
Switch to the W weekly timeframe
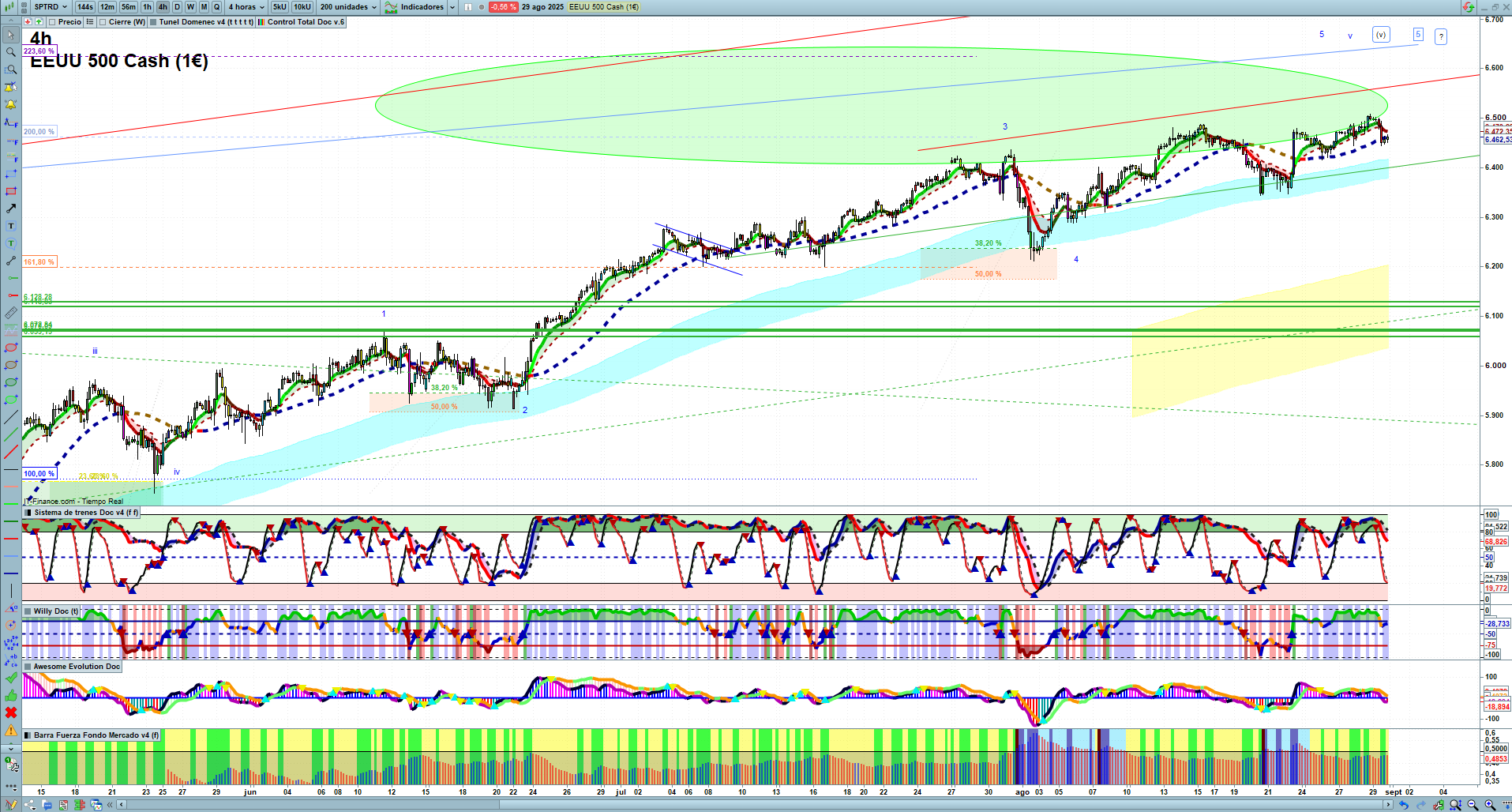[x=190, y=7]
